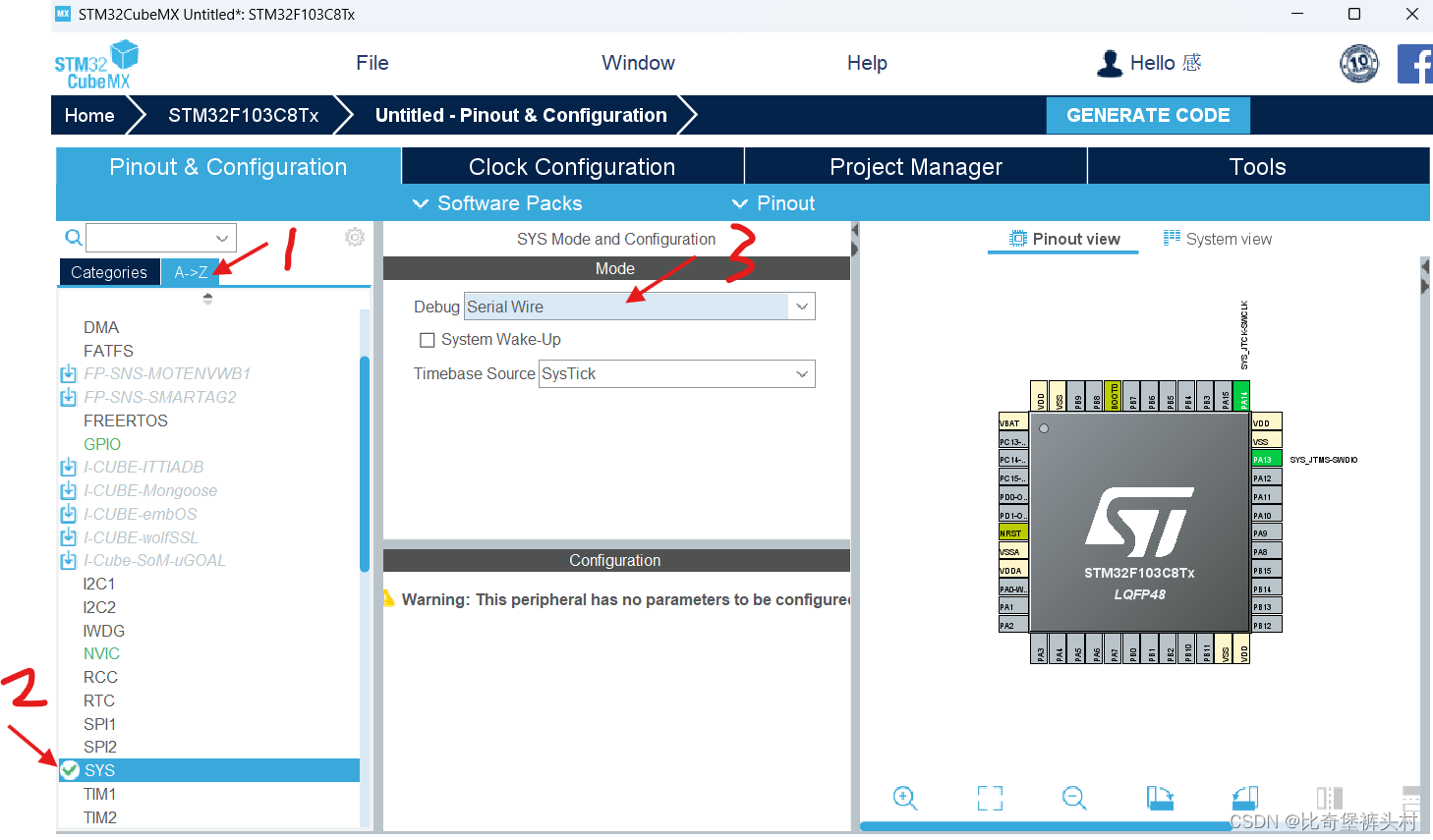This screenshot has height=840, width=1433.
Task: Click the pinout view horizontal scrollbar
Action: 1045,826
